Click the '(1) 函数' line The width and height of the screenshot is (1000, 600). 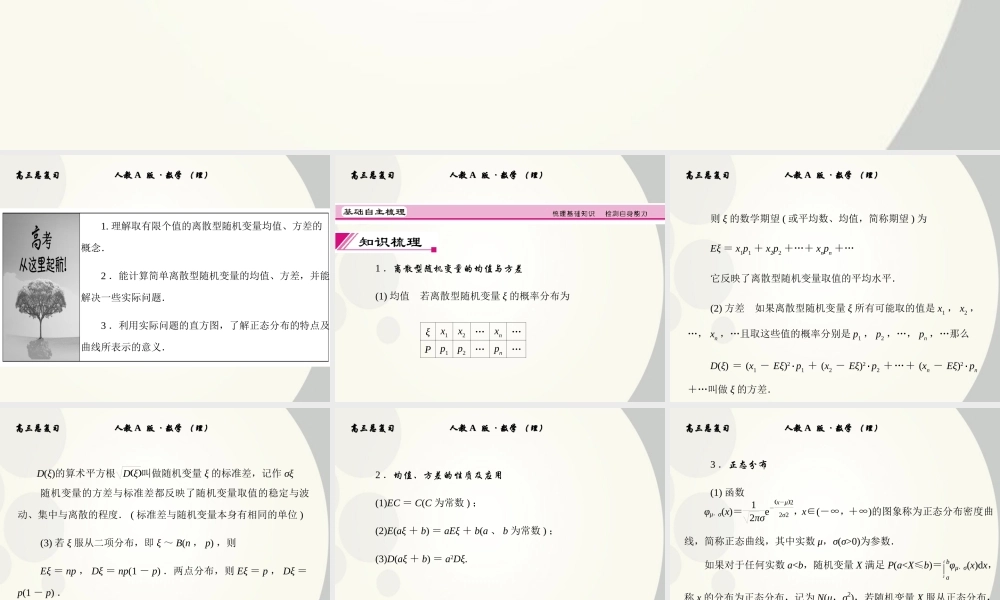[x=727, y=492]
